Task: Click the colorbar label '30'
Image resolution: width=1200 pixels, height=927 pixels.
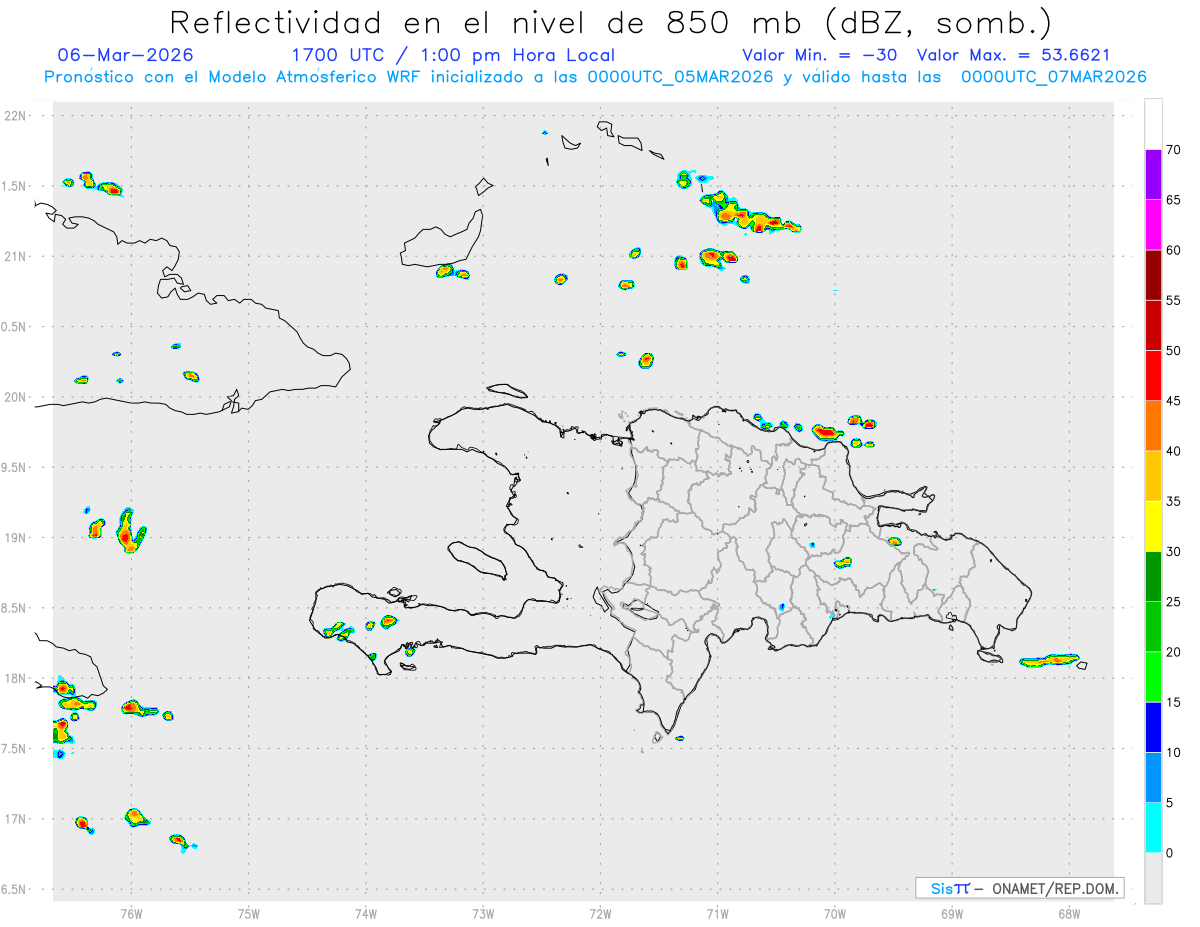Action: (1173, 552)
